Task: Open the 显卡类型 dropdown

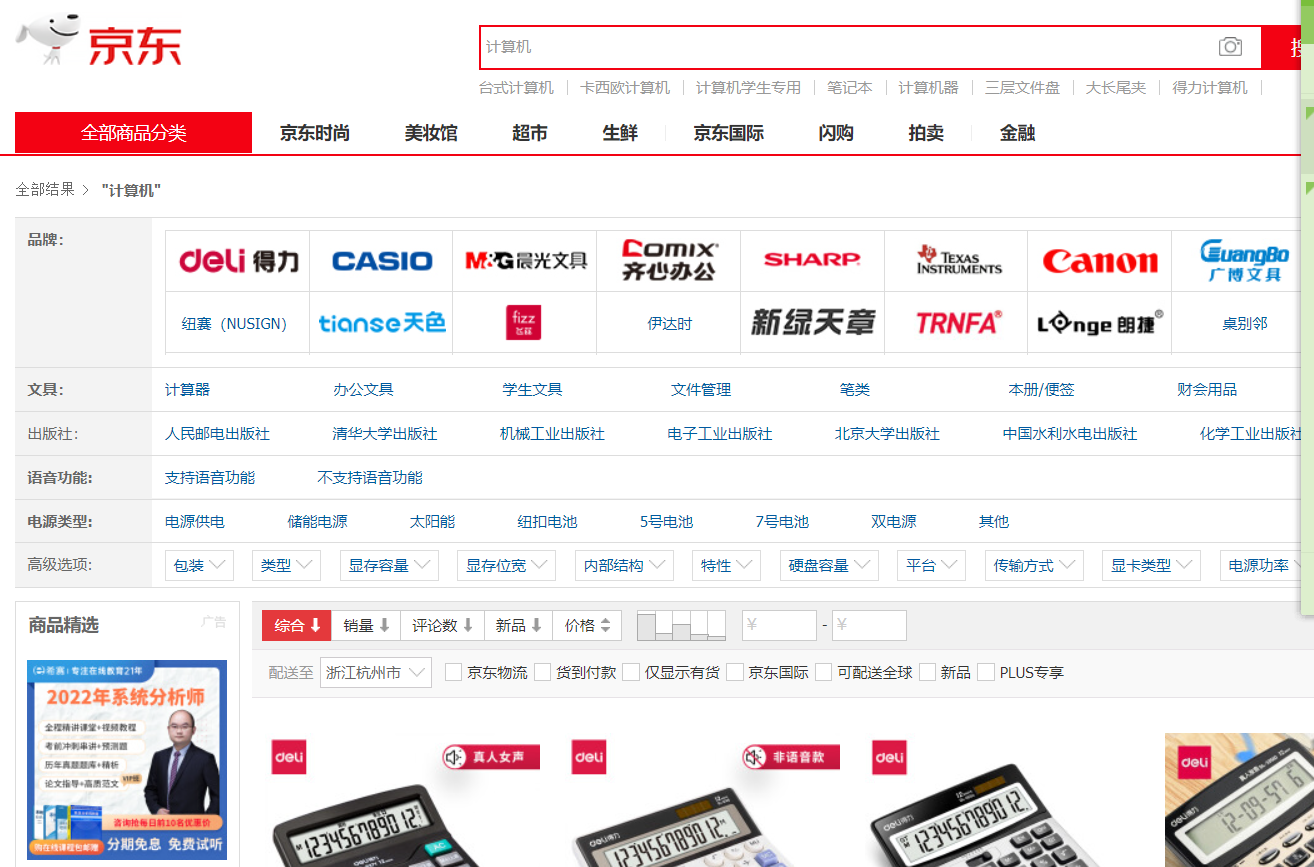Action: (1151, 566)
